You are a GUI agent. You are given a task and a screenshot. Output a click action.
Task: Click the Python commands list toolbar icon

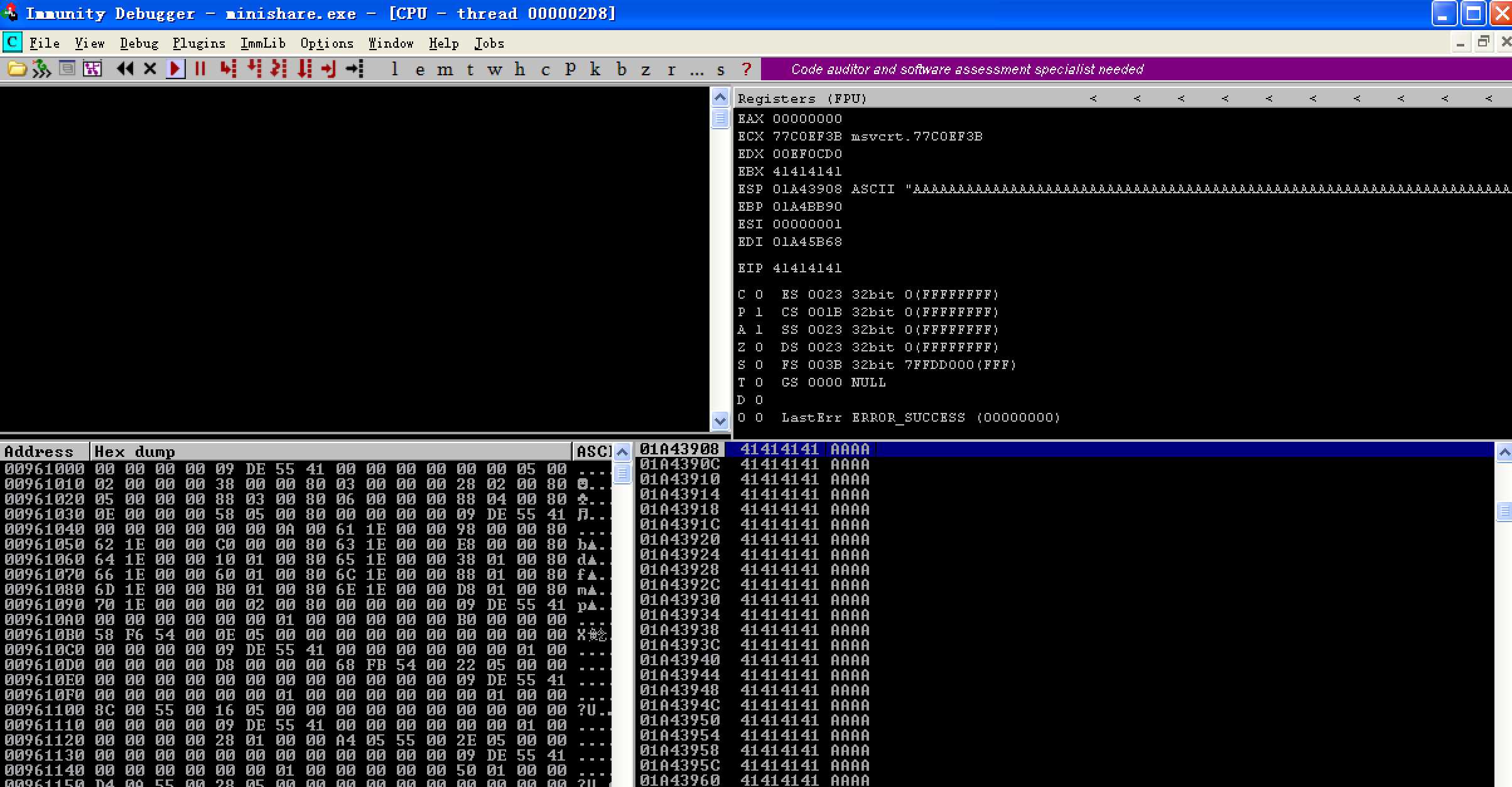(67, 68)
